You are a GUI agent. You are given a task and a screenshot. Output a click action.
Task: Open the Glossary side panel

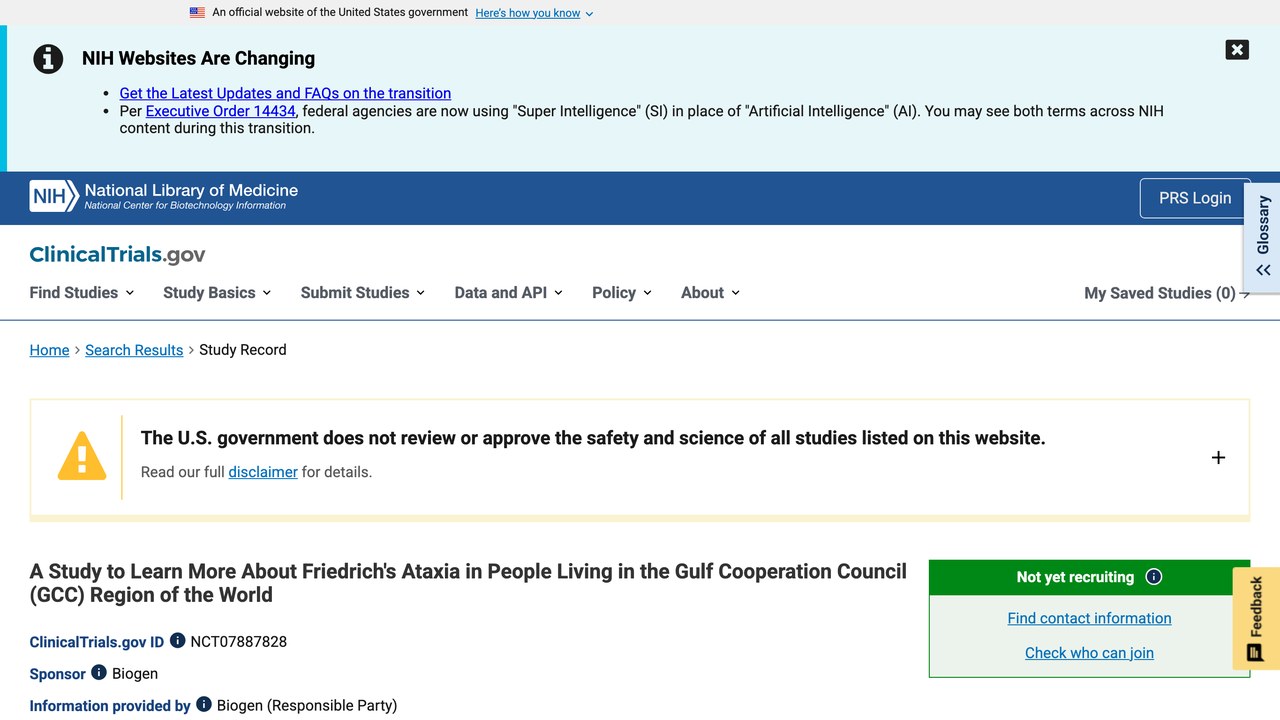(x=1263, y=236)
